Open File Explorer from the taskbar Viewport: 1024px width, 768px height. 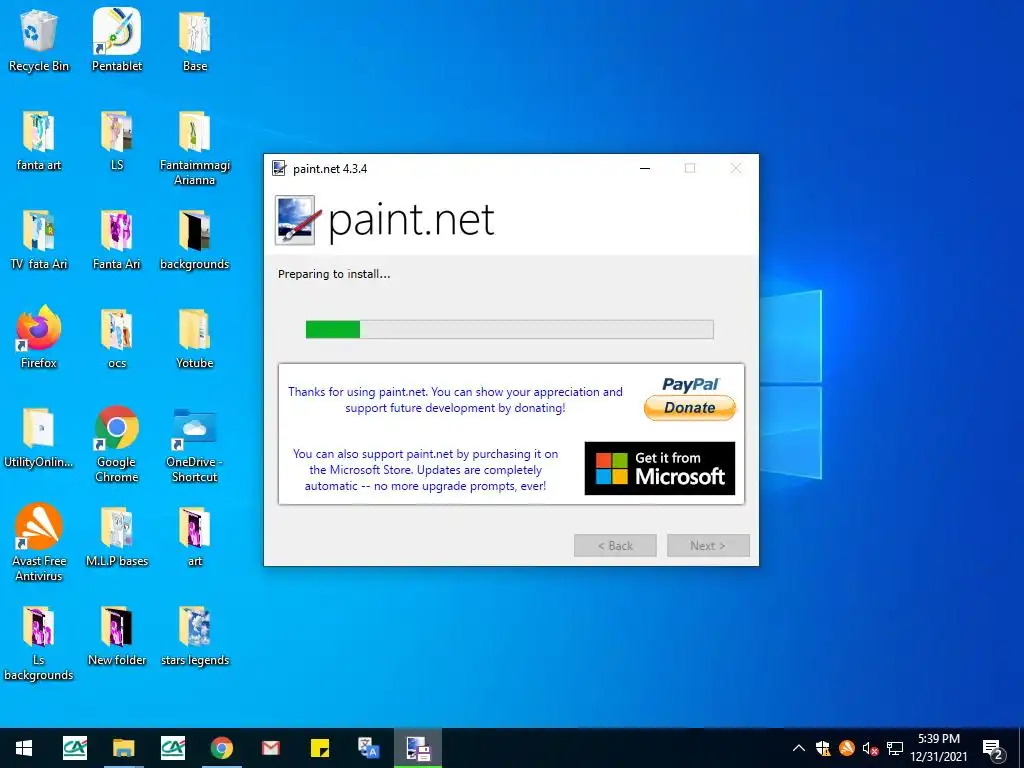pos(123,748)
